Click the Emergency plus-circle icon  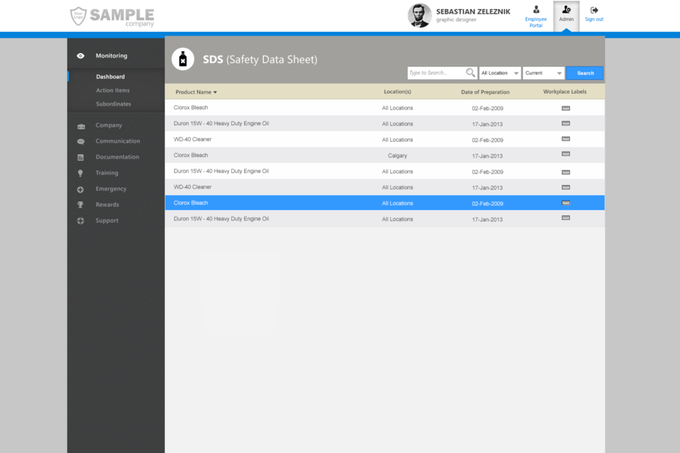pos(80,189)
